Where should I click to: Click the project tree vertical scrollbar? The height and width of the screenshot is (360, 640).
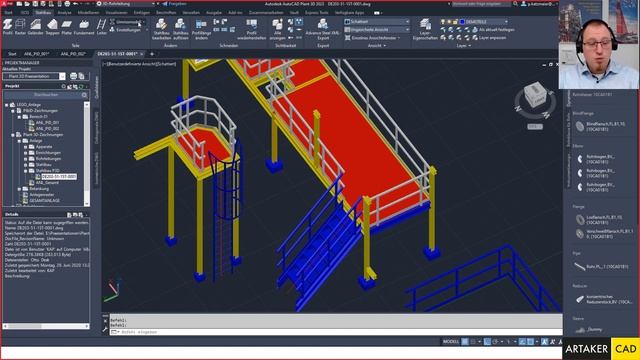pos(87,153)
